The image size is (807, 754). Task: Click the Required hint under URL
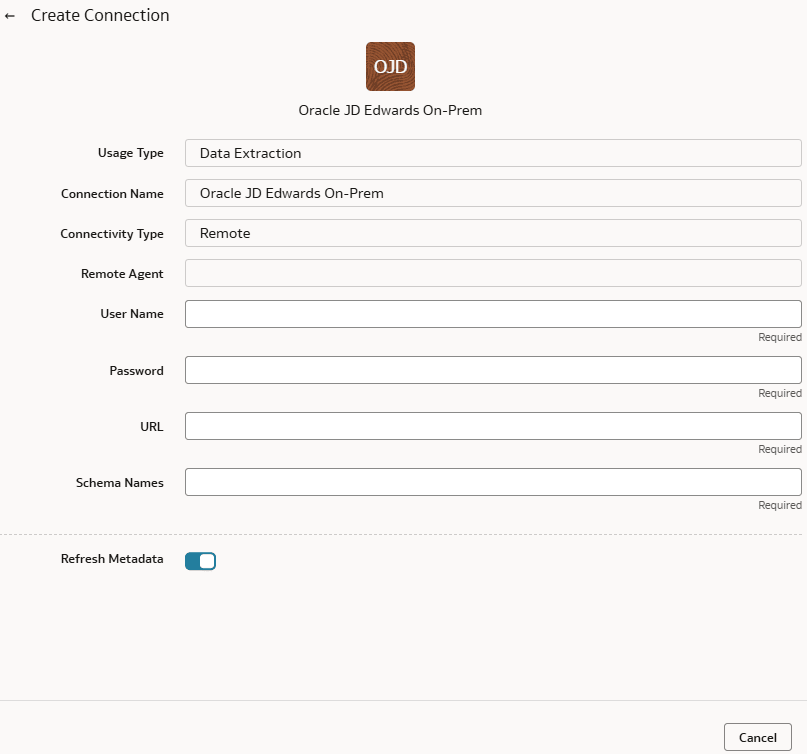pyautogui.click(x=780, y=449)
